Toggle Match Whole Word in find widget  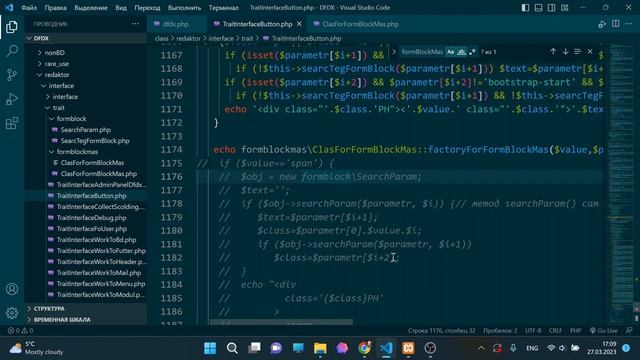[x=461, y=52]
